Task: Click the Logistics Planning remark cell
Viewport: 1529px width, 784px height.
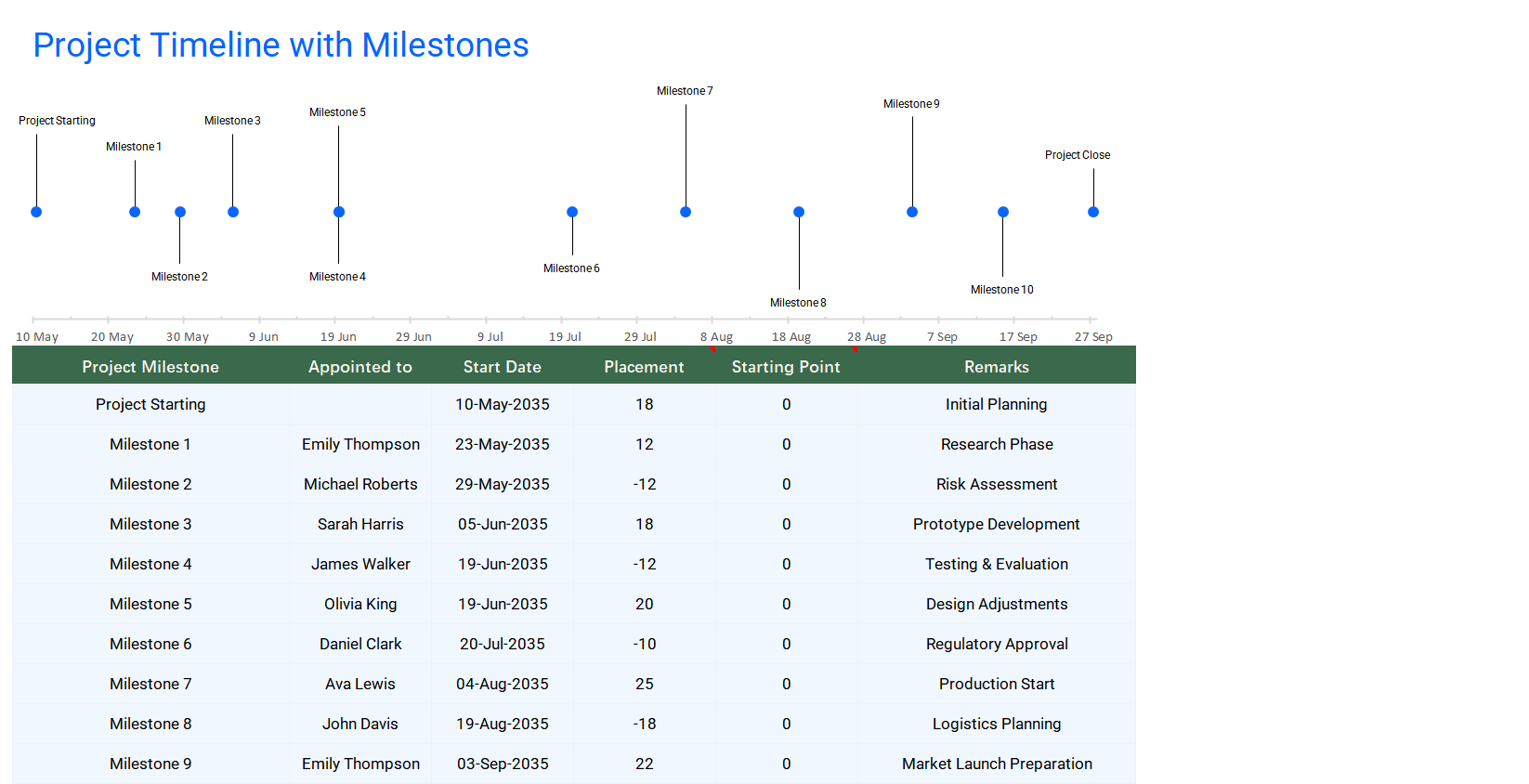Action: click(997, 724)
